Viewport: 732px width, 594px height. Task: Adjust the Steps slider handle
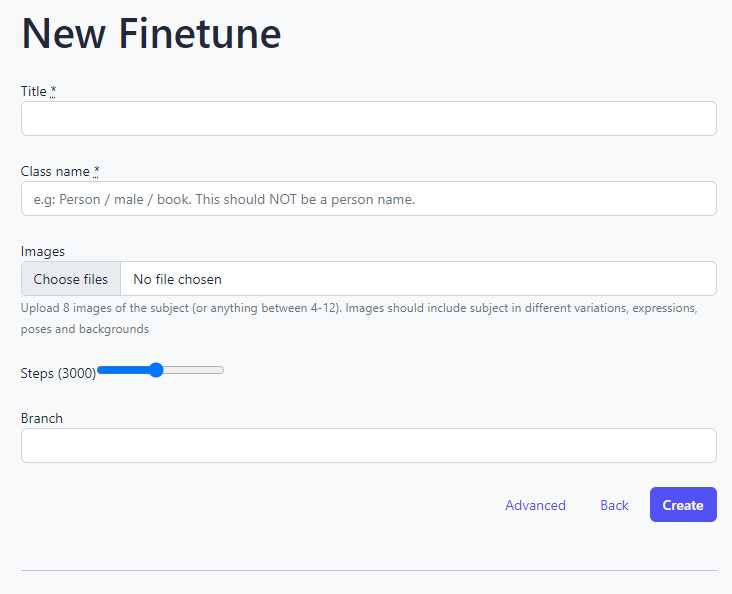coord(156,370)
